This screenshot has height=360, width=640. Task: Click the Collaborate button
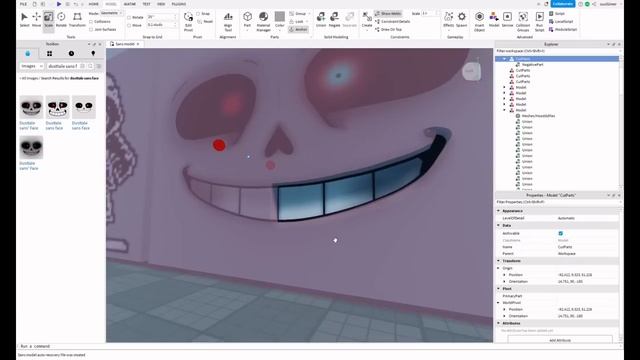(x=563, y=4)
